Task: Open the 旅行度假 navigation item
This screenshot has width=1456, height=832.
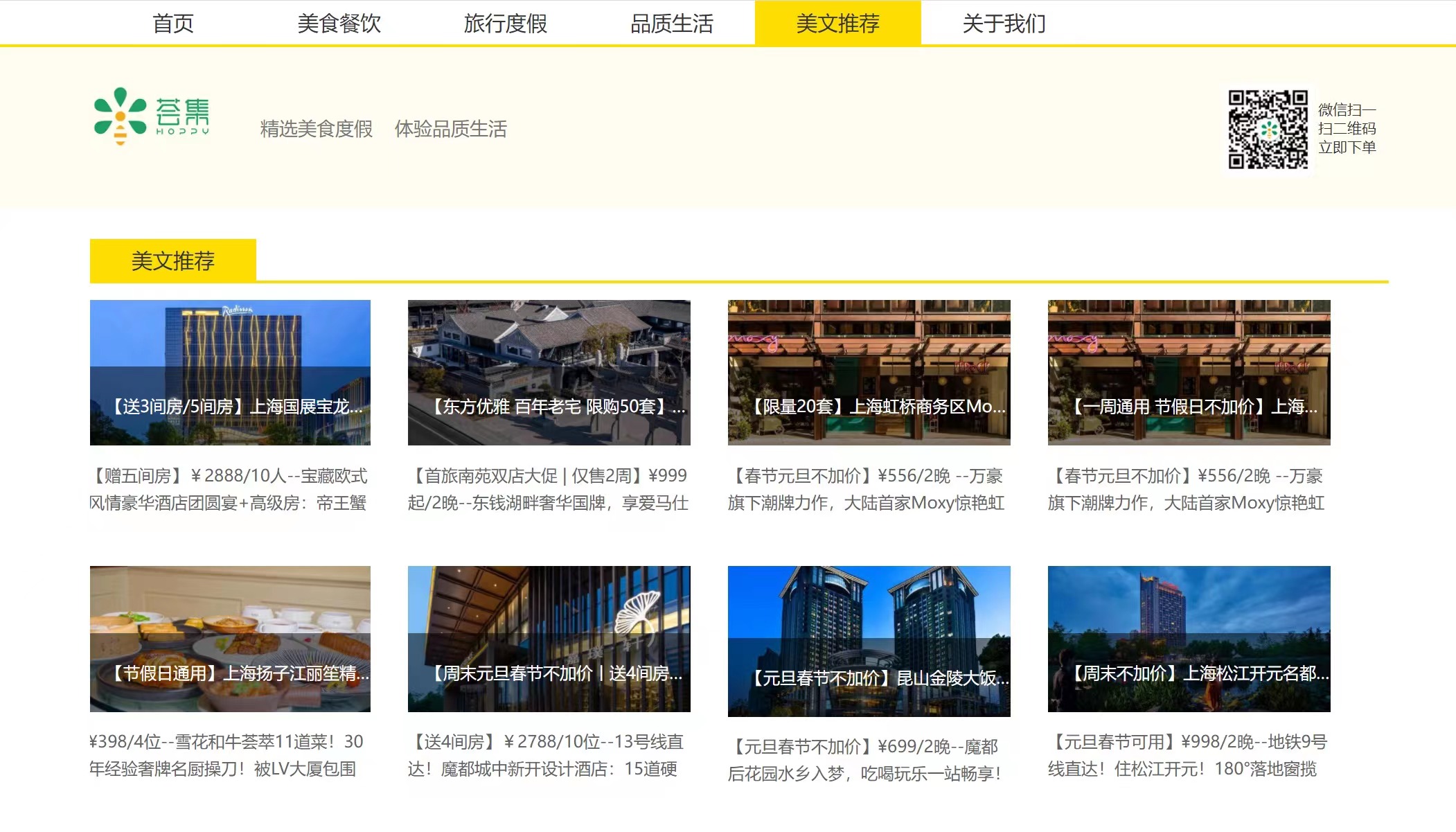Action: click(505, 24)
